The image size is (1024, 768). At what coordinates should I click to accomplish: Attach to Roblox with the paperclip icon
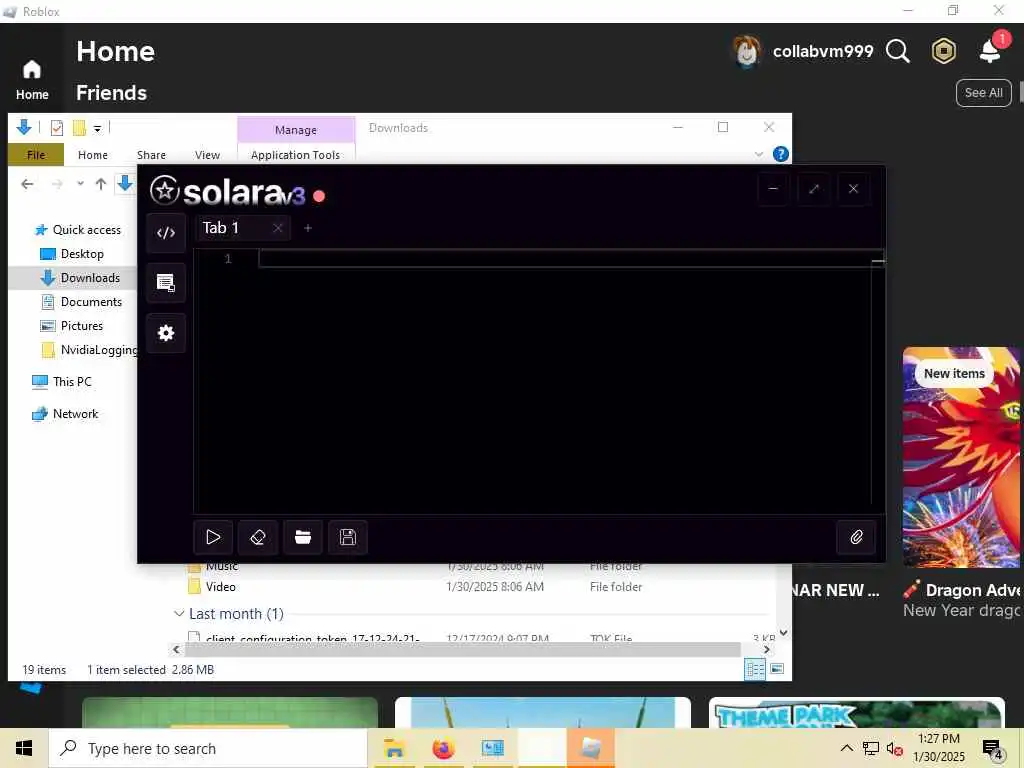[856, 537]
